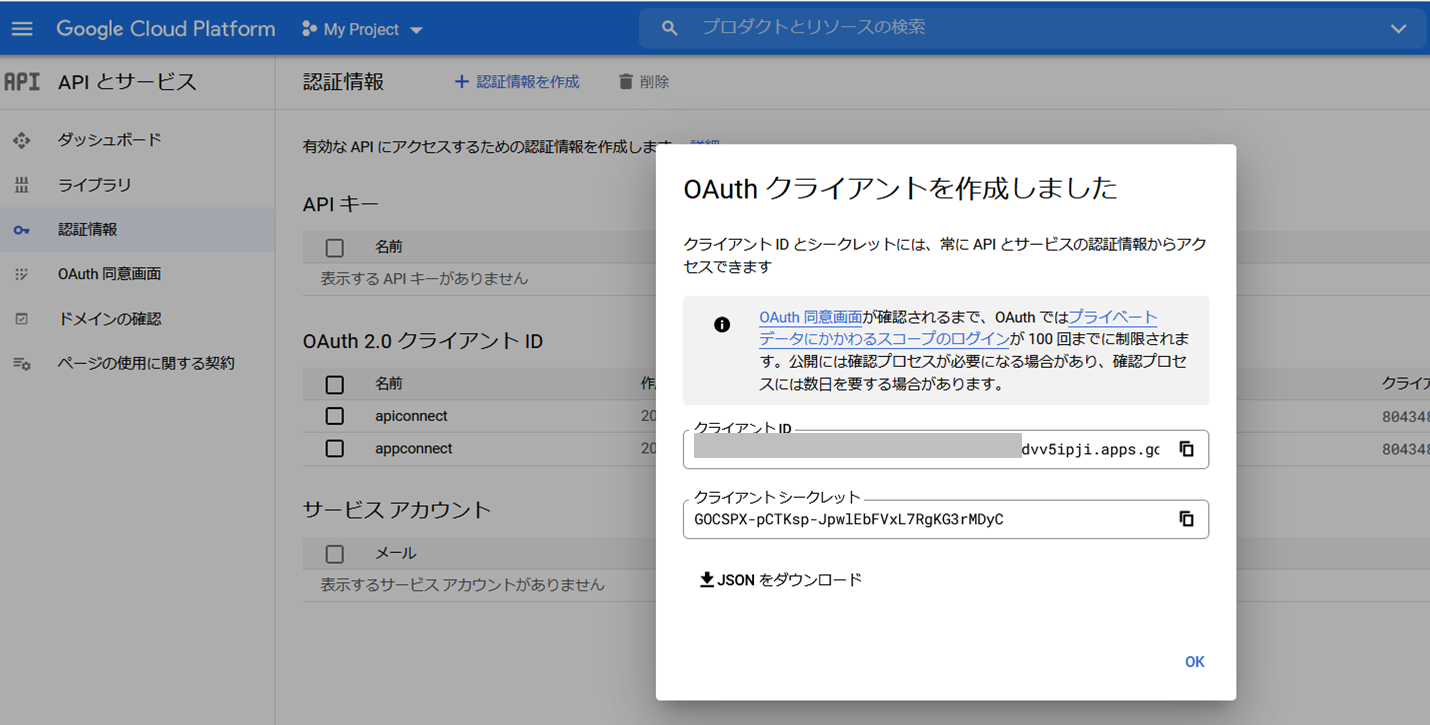Copy the クライアント ID value

click(x=1186, y=450)
